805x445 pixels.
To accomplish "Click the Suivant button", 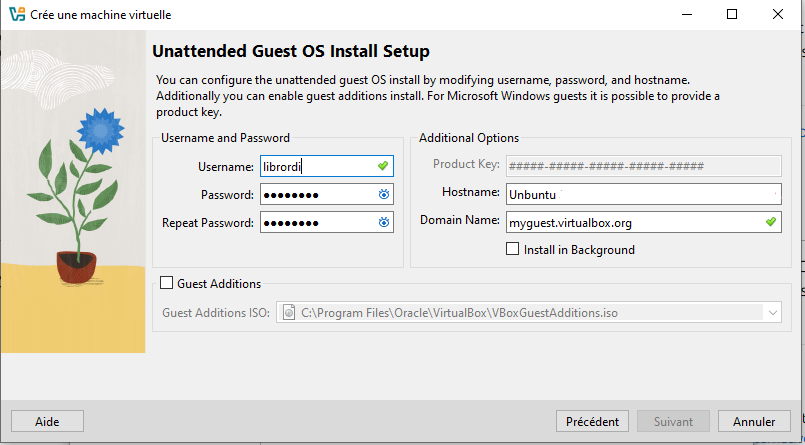I will tap(673, 421).
